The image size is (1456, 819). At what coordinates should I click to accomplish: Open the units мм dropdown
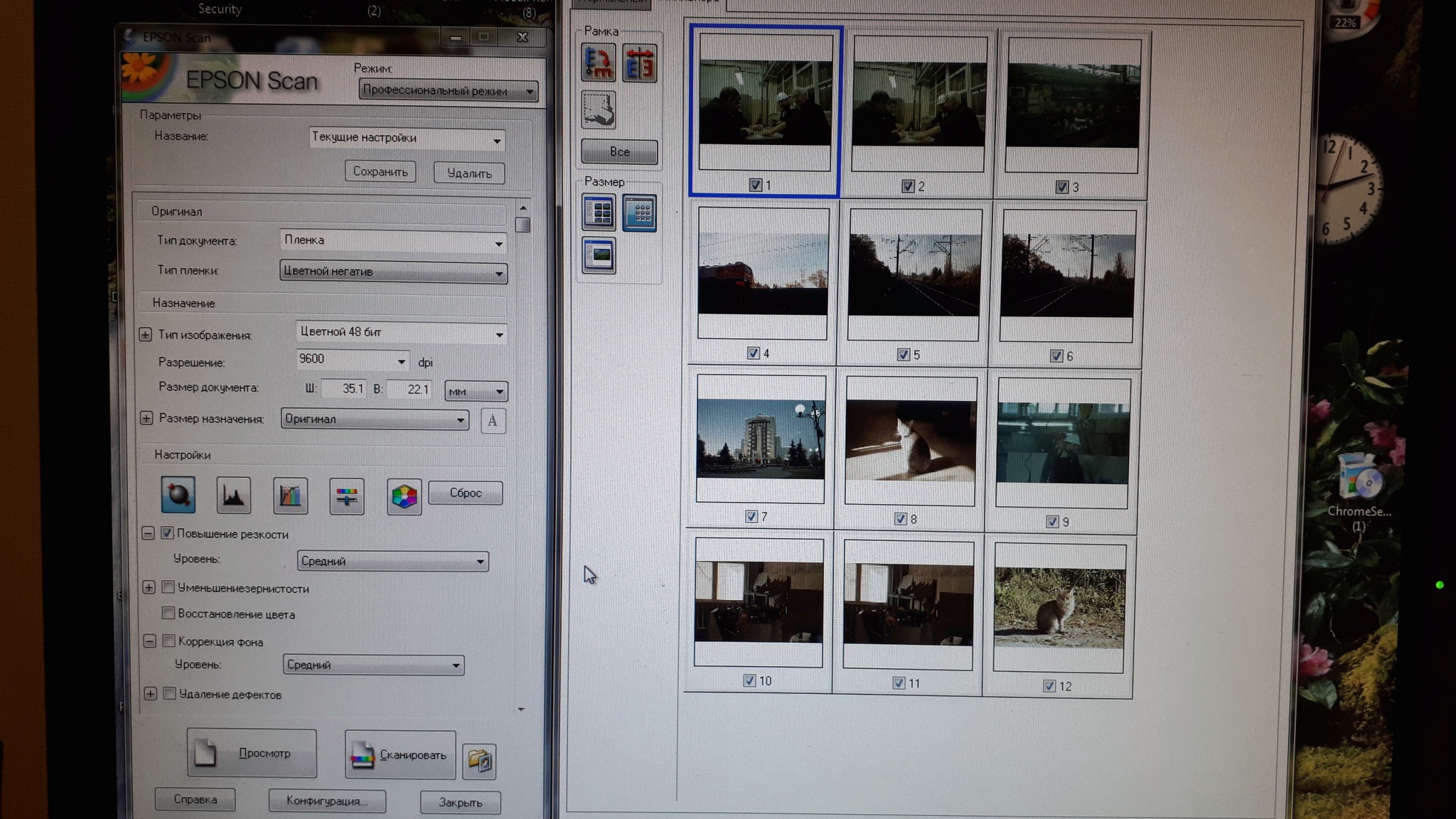[x=476, y=391]
